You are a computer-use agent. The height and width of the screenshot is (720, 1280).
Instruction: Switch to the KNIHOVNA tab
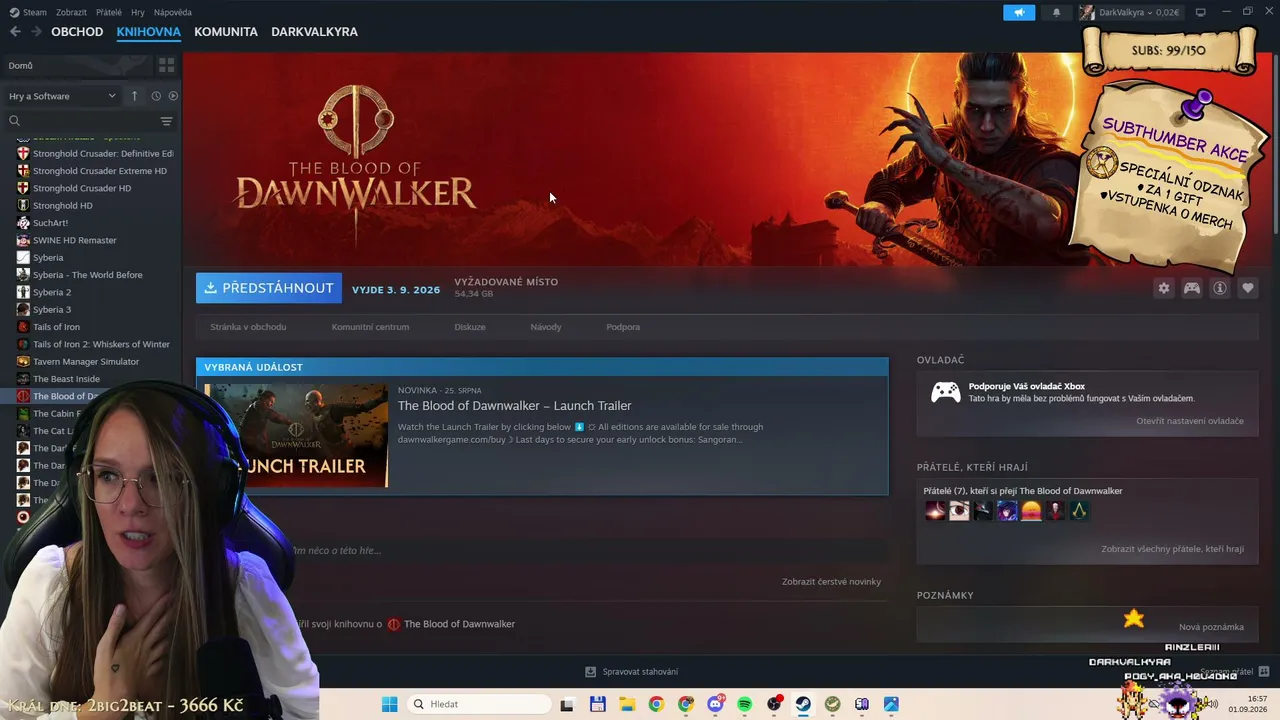coord(148,32)
